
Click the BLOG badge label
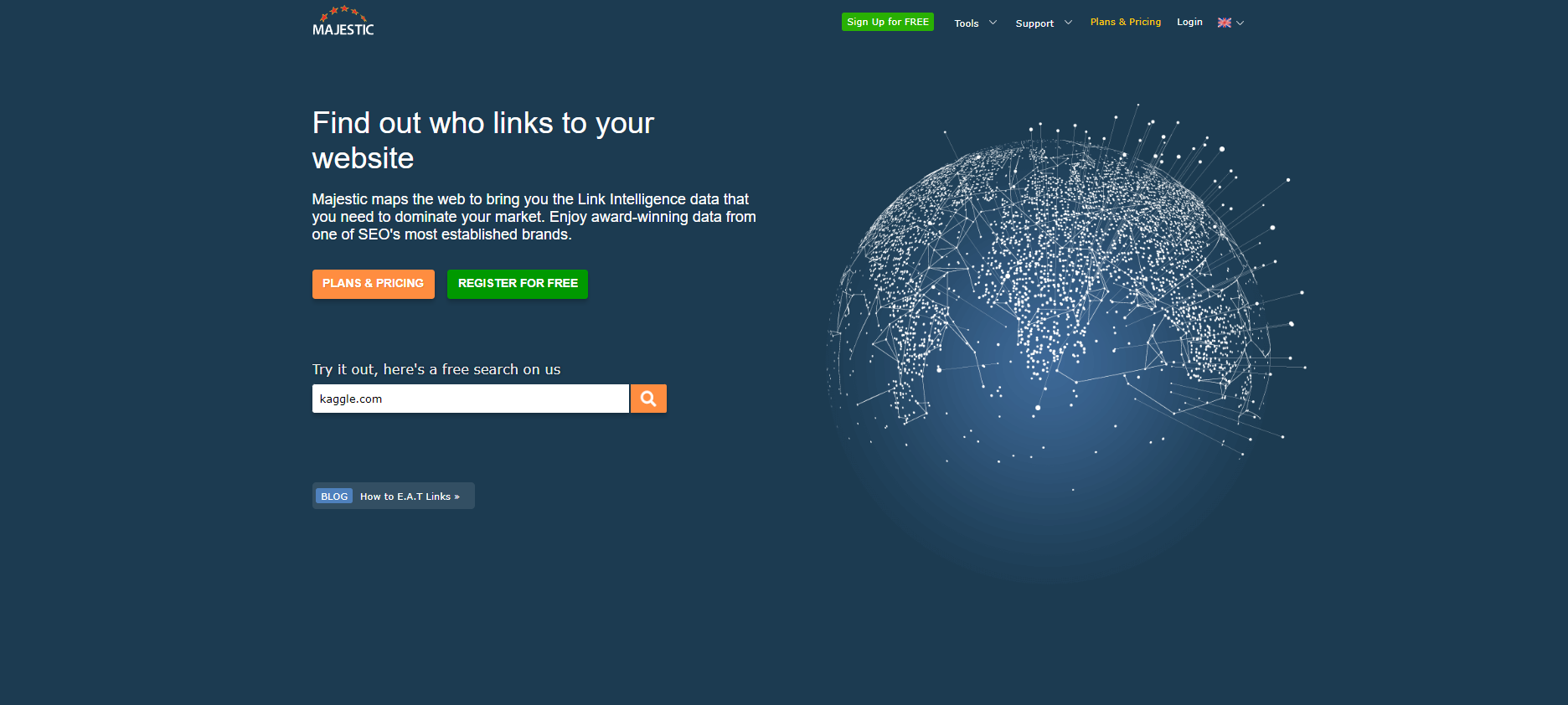pos(334,497)
